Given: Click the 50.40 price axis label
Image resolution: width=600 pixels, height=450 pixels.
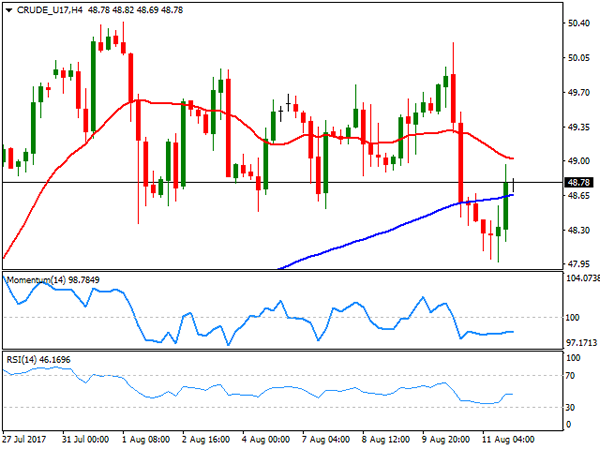Looking at the screenshot, I should pyautogui.click(x=579, y=23).
